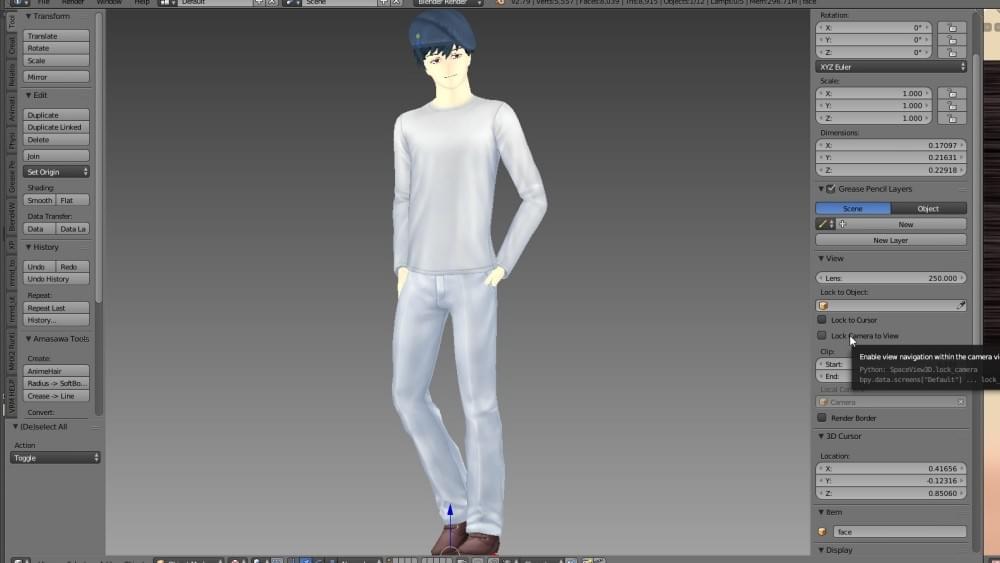Image resolution: width=1000 pixels, height=563 pixels.
Task: Open the Grease Pencil tab in left shelf
Action: pos(11,177)
